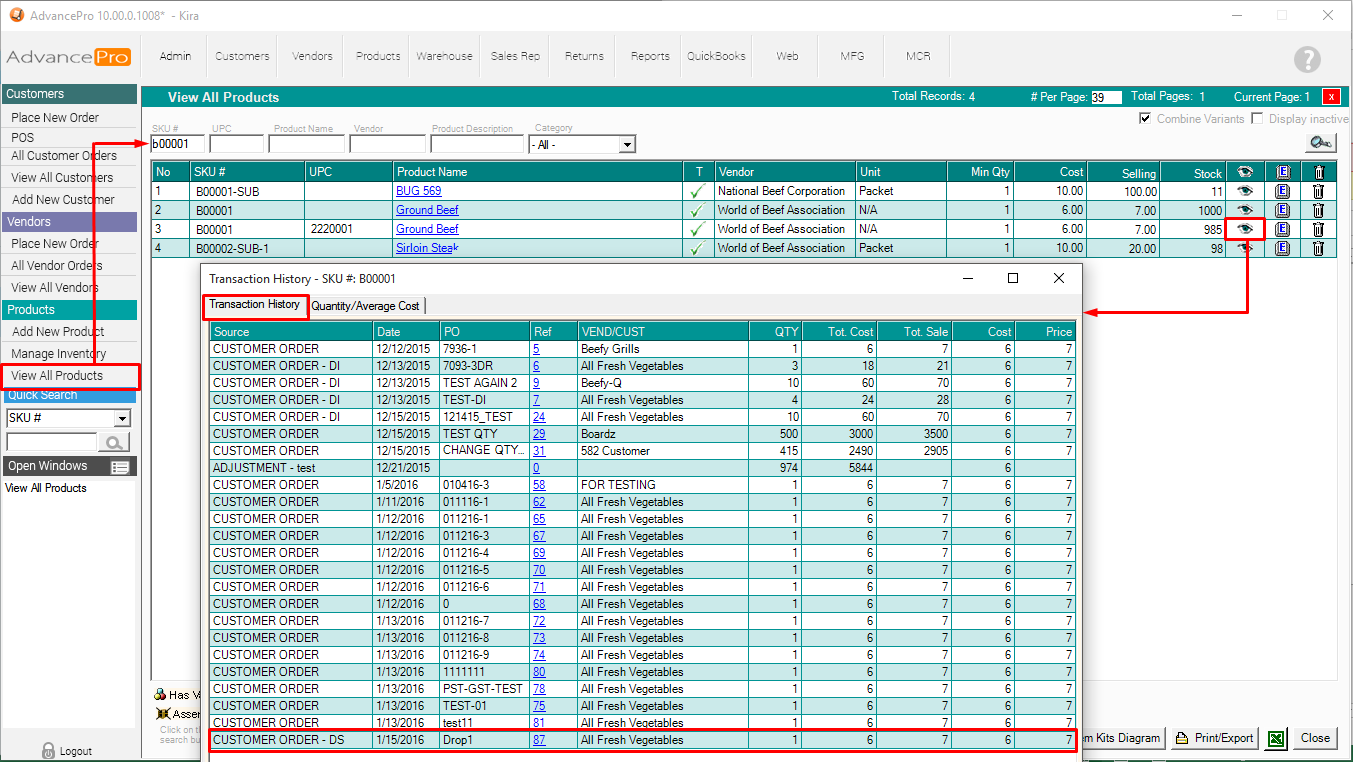Enable the Display inactive checkbox
Image resolution: width=1353 pixels, height=762 pixels.
point(1258,119)
